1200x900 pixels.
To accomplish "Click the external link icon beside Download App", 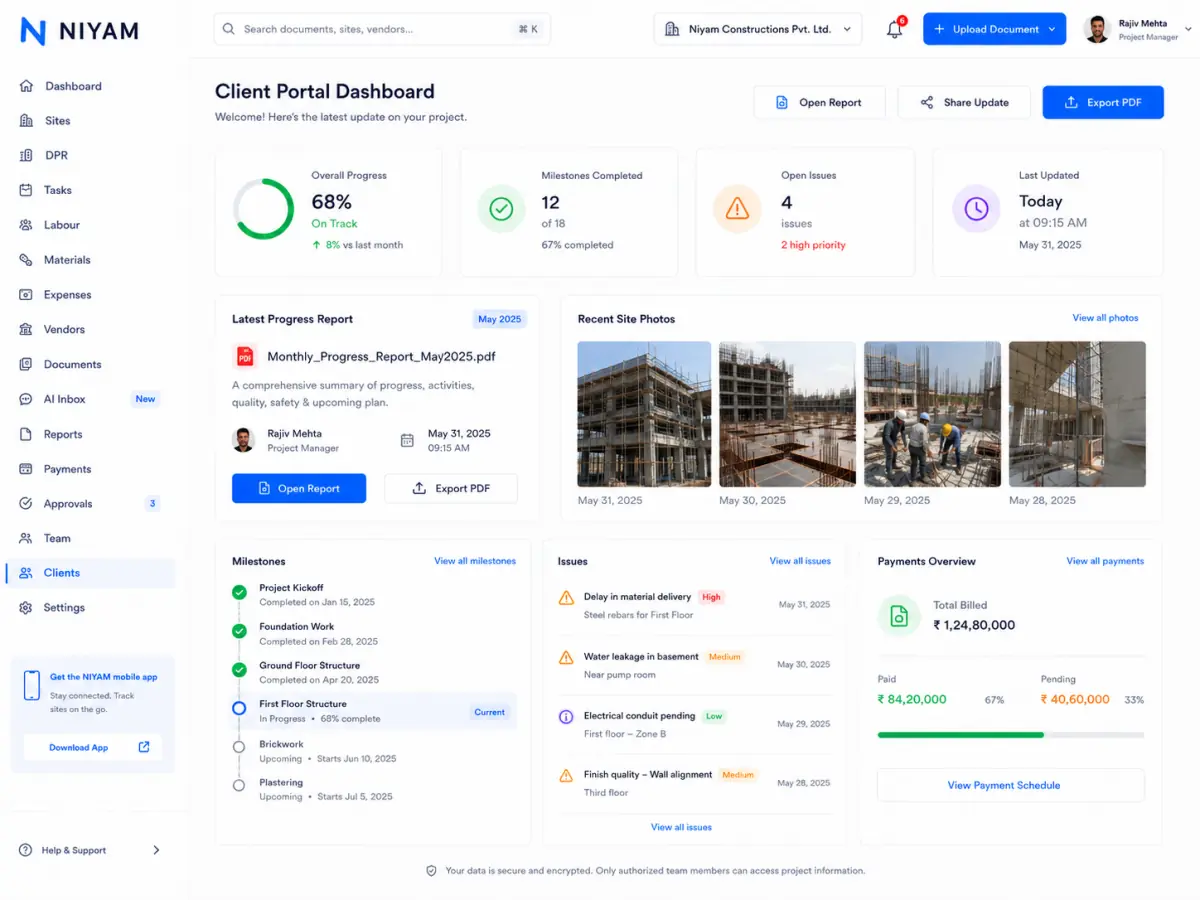I will point(144,747).
